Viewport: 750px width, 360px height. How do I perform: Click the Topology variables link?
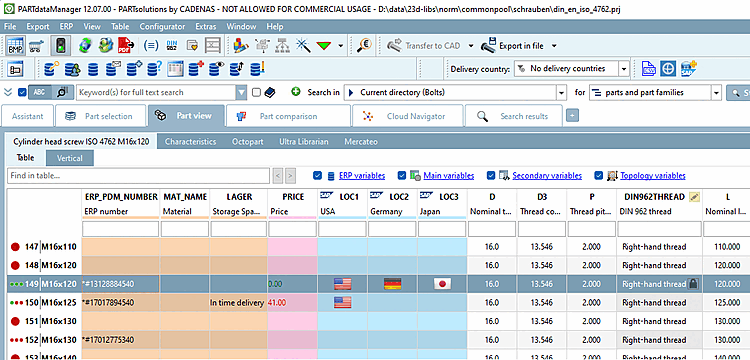[653, 175]
